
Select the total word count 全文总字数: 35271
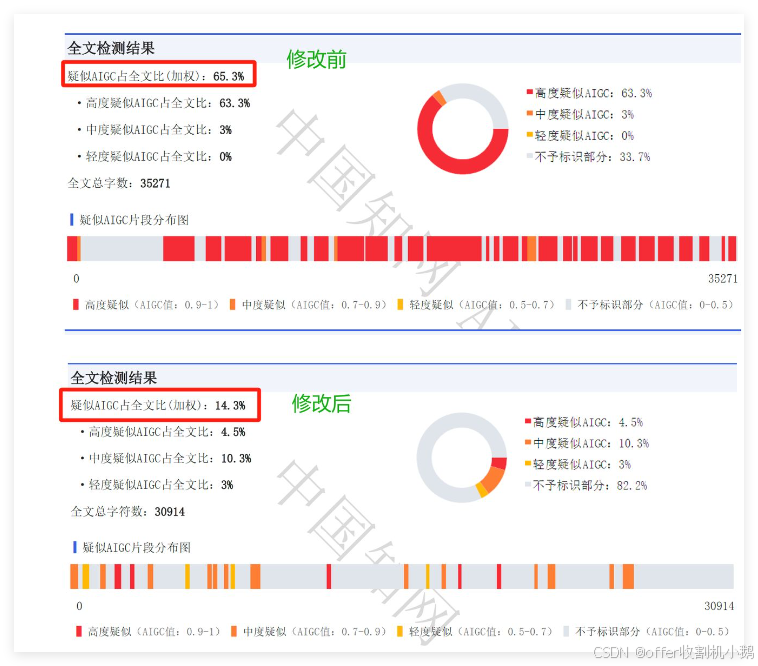pyautogui.click(x=119, y=183)
